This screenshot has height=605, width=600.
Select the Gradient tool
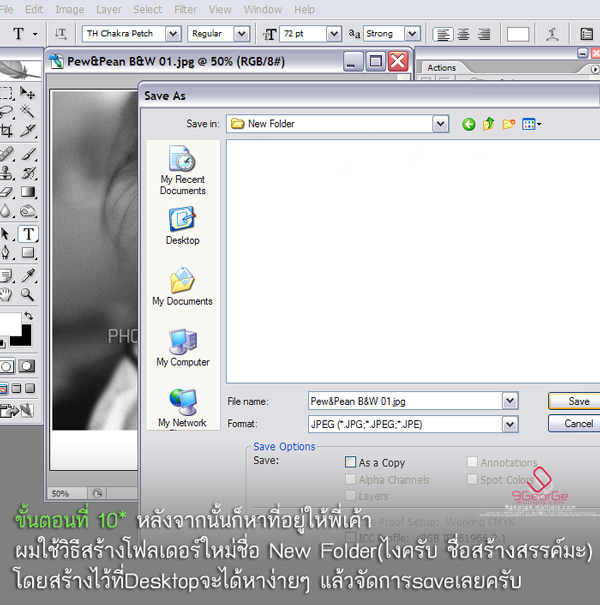pos(28,192)
